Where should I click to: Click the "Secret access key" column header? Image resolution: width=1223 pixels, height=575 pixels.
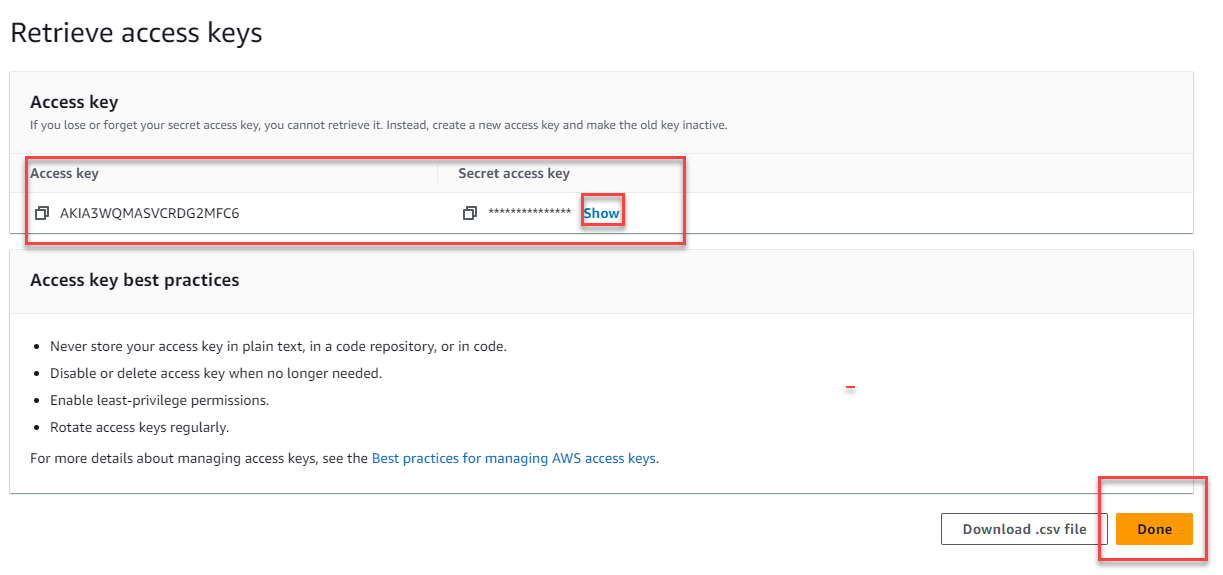pyautogui.click(x=513, y=173)
